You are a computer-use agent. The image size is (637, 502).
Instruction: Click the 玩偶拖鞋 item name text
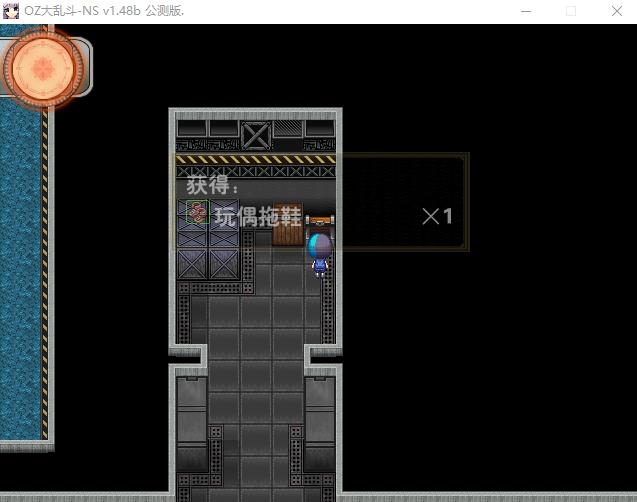258,216
